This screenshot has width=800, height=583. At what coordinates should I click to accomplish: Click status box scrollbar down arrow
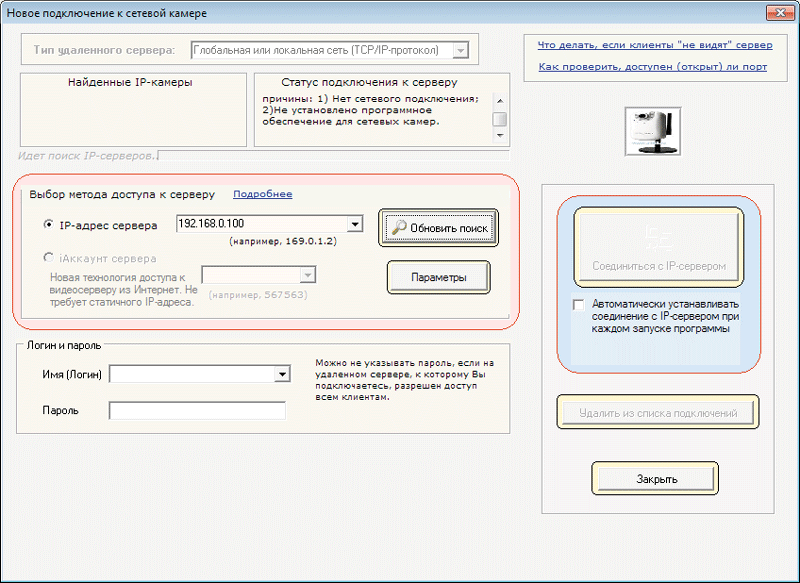[x=500, y=135]
